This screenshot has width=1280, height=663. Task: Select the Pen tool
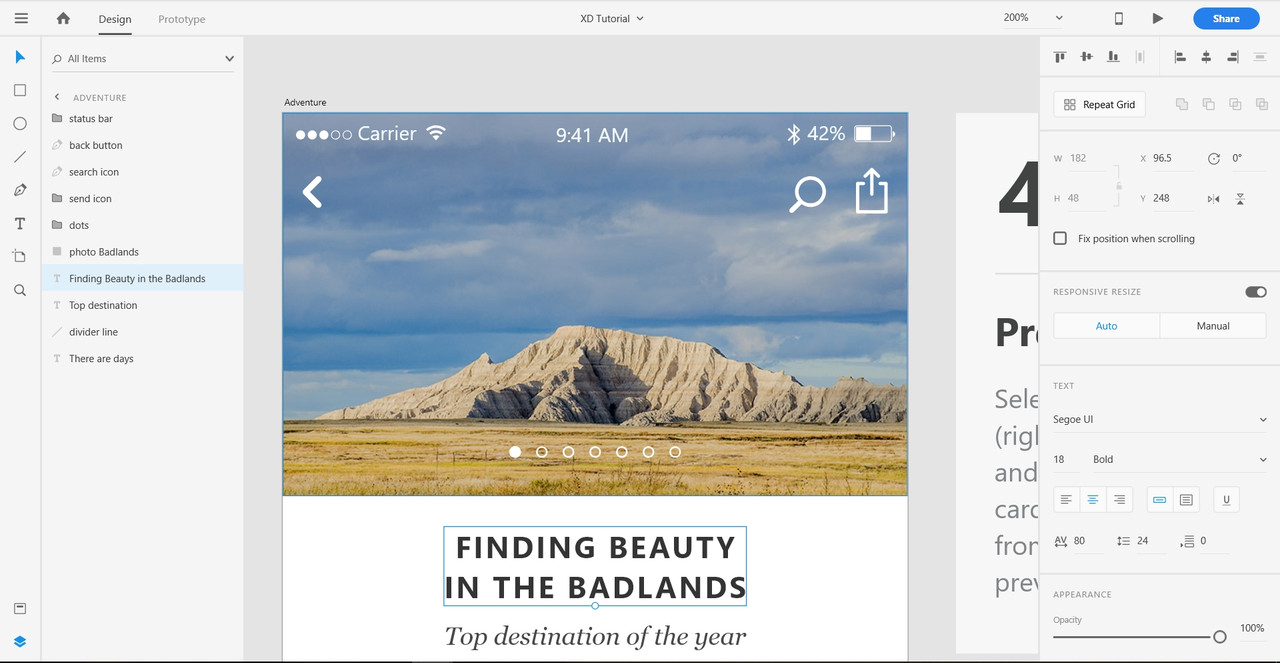pyautogui.click(x=20, y=190)
